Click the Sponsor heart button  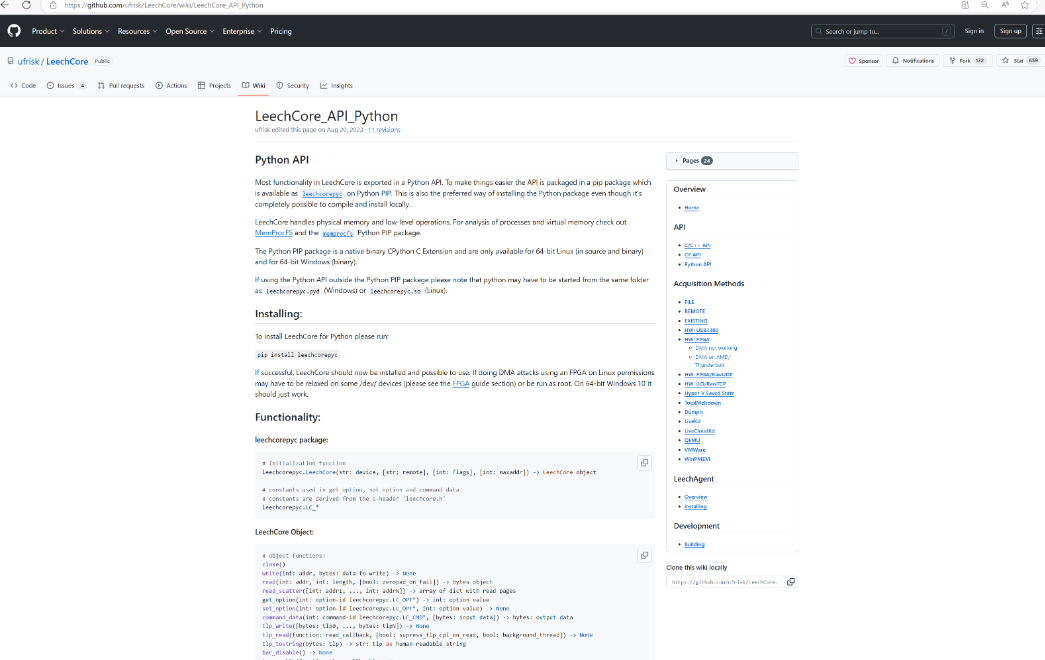click(x=864, y=61)
